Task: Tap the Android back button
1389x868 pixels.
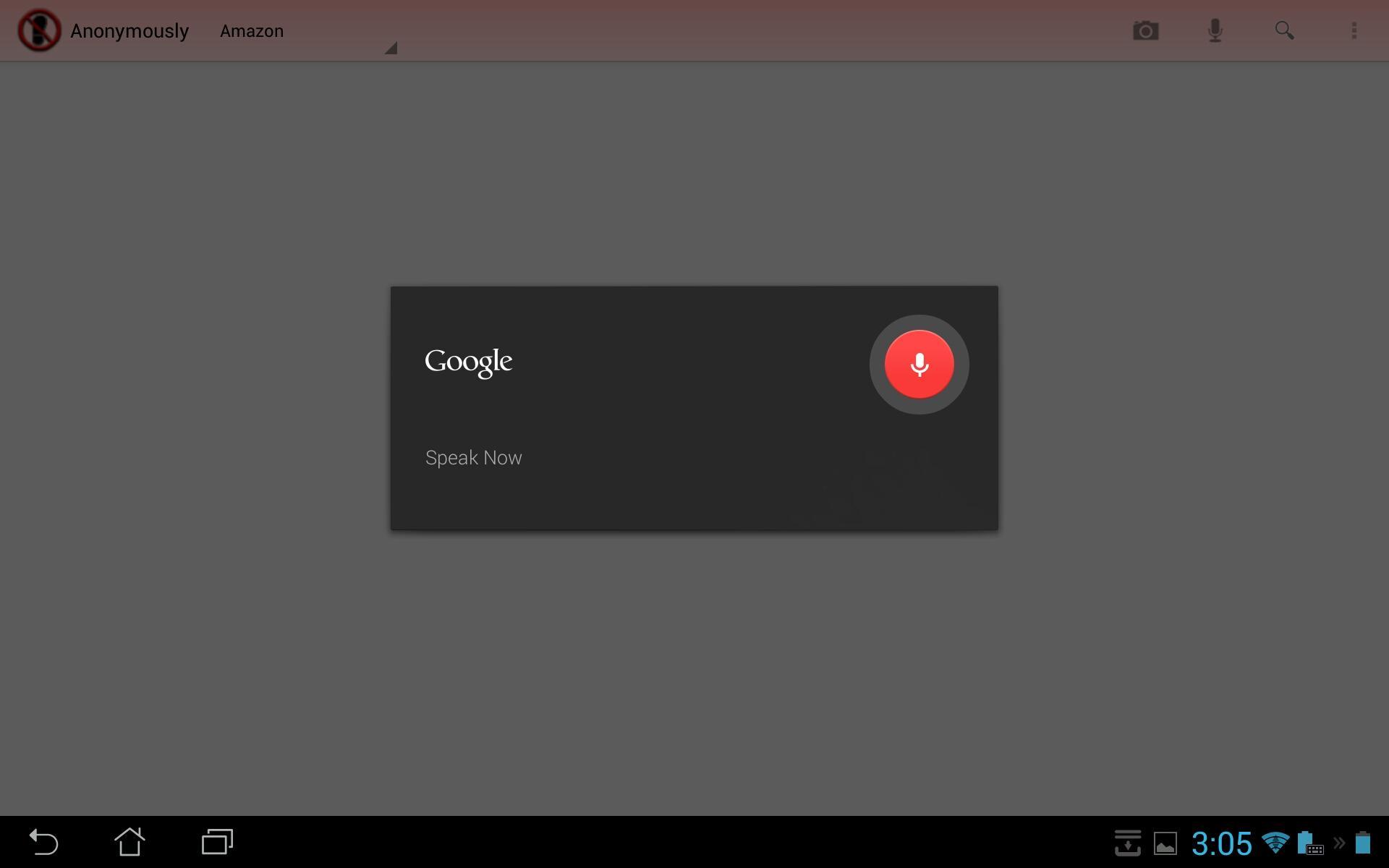Action: pos(43,843)
